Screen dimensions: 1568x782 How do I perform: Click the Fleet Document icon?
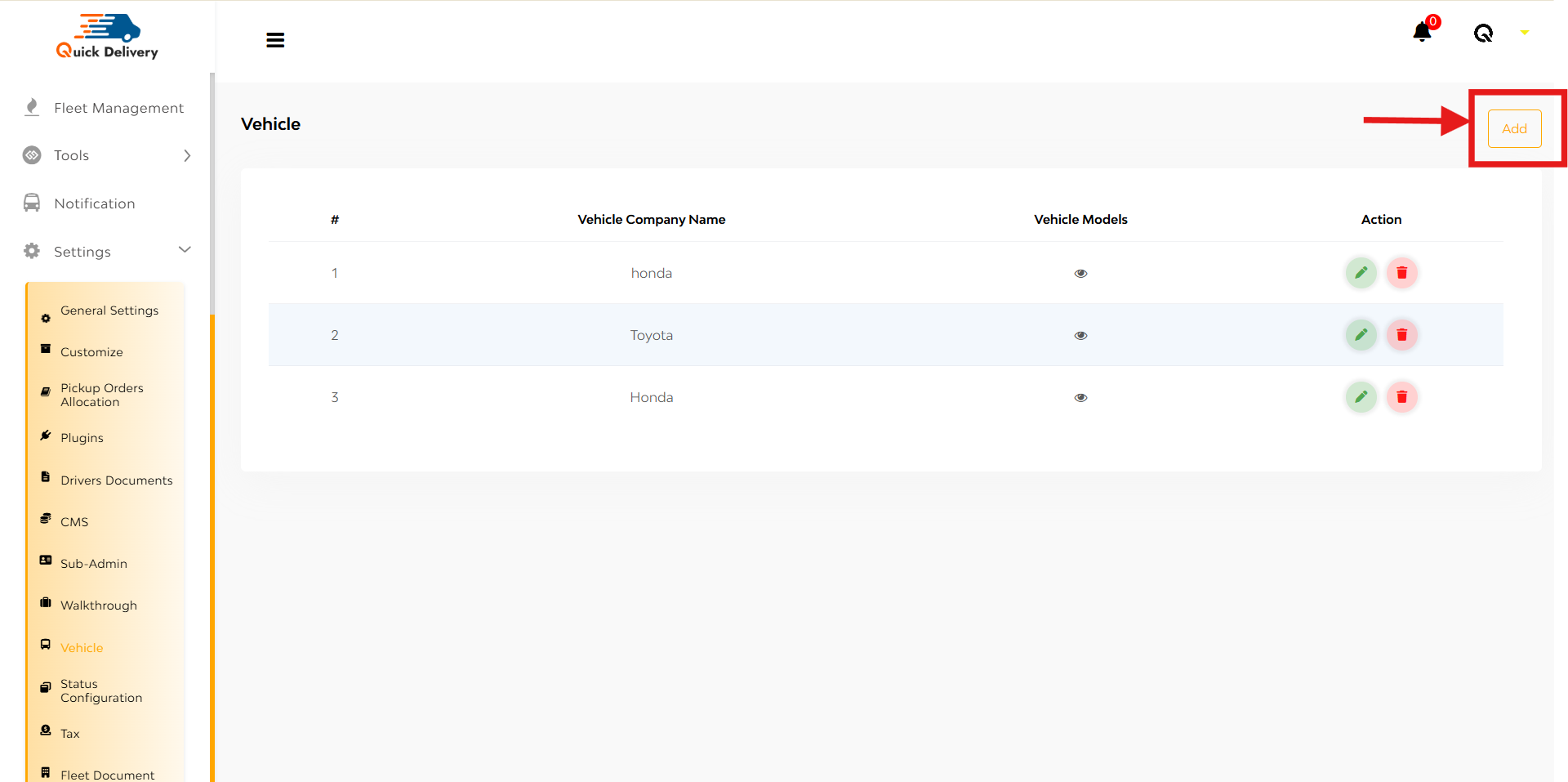(46, 772)
